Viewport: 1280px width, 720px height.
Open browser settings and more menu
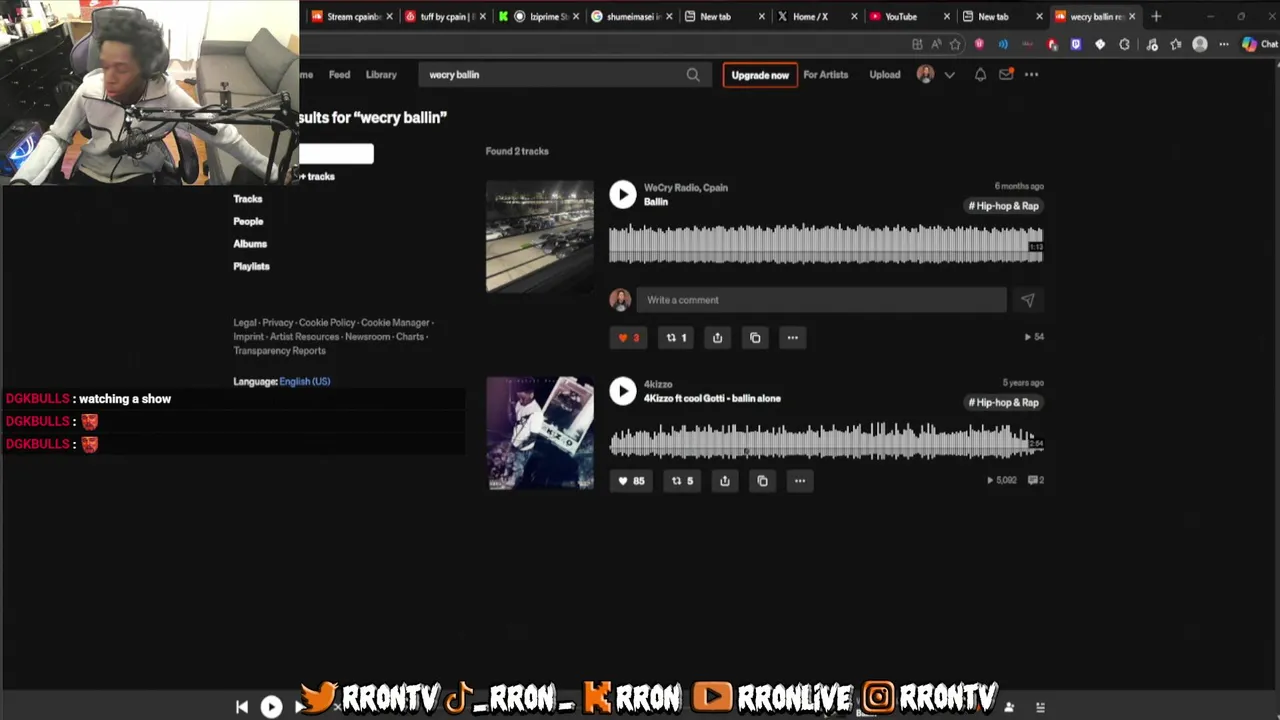pos(1223,44)
